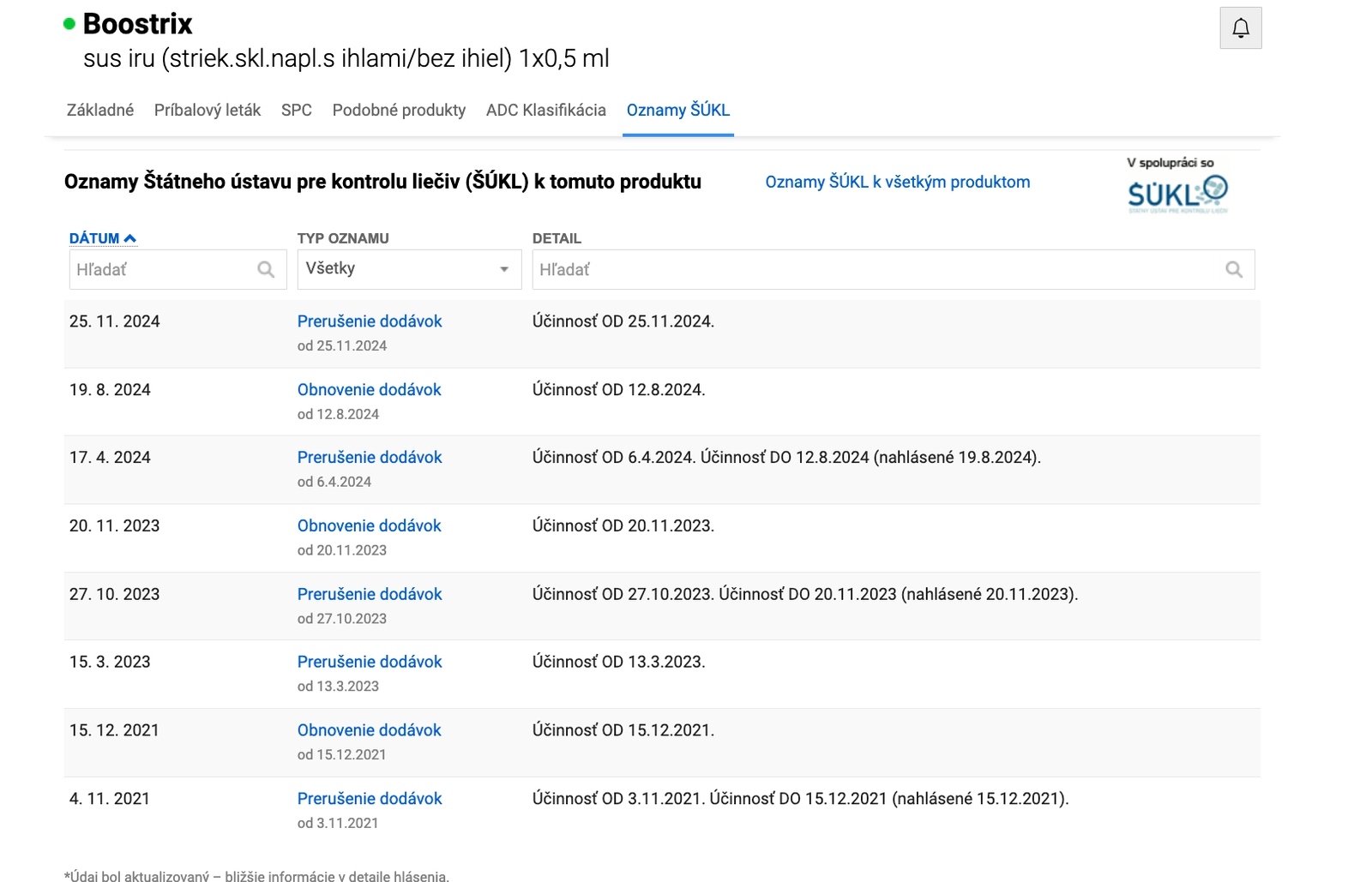Screen dimensions: 1372x882
Task: Open the Príbalový leták tab
Action: click(x=207, y=110)
